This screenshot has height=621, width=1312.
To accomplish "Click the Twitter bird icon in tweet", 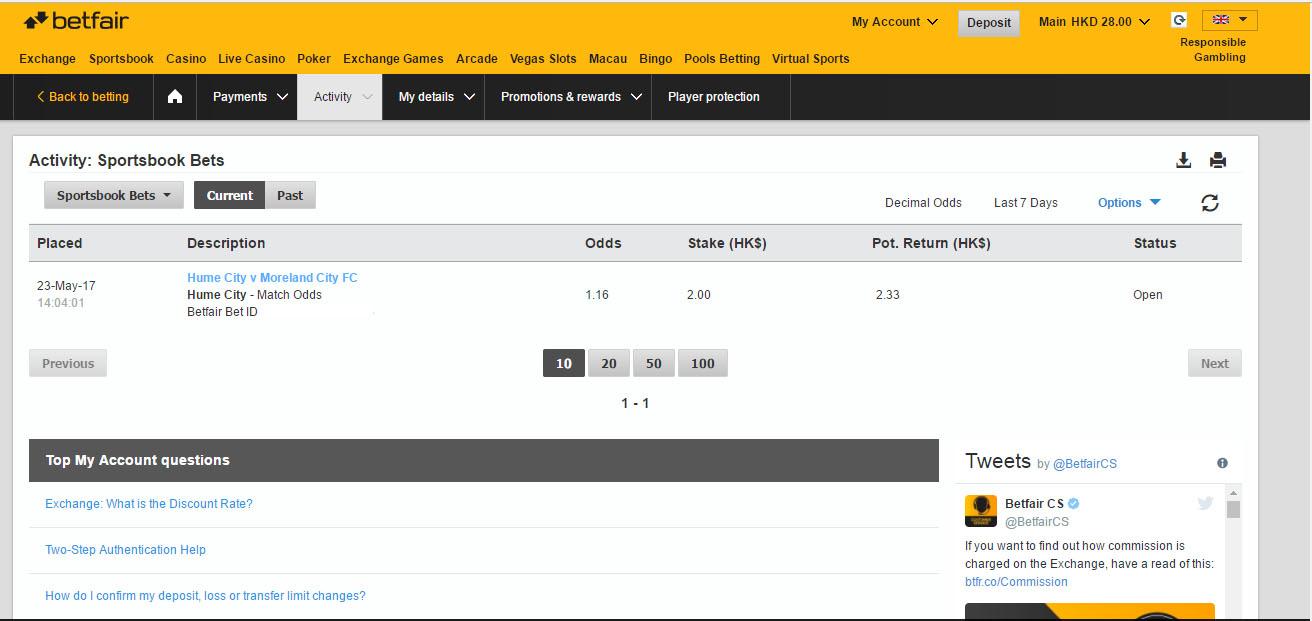I will pos(1205,503).
